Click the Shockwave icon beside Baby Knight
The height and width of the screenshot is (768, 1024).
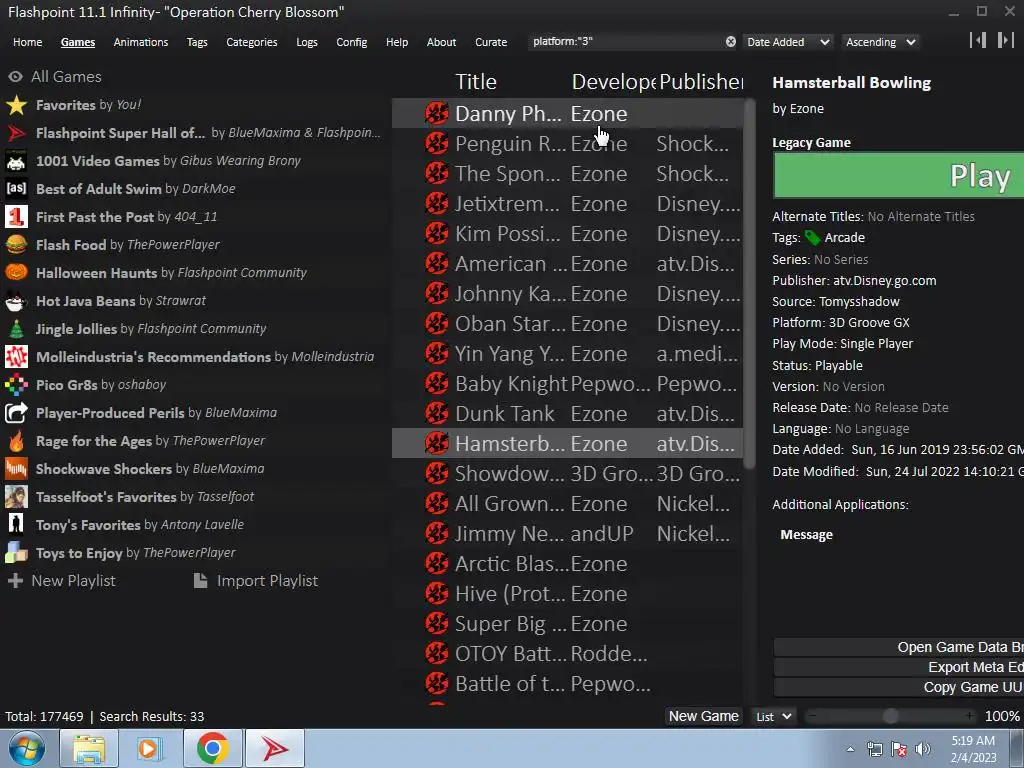pos(436,384)
